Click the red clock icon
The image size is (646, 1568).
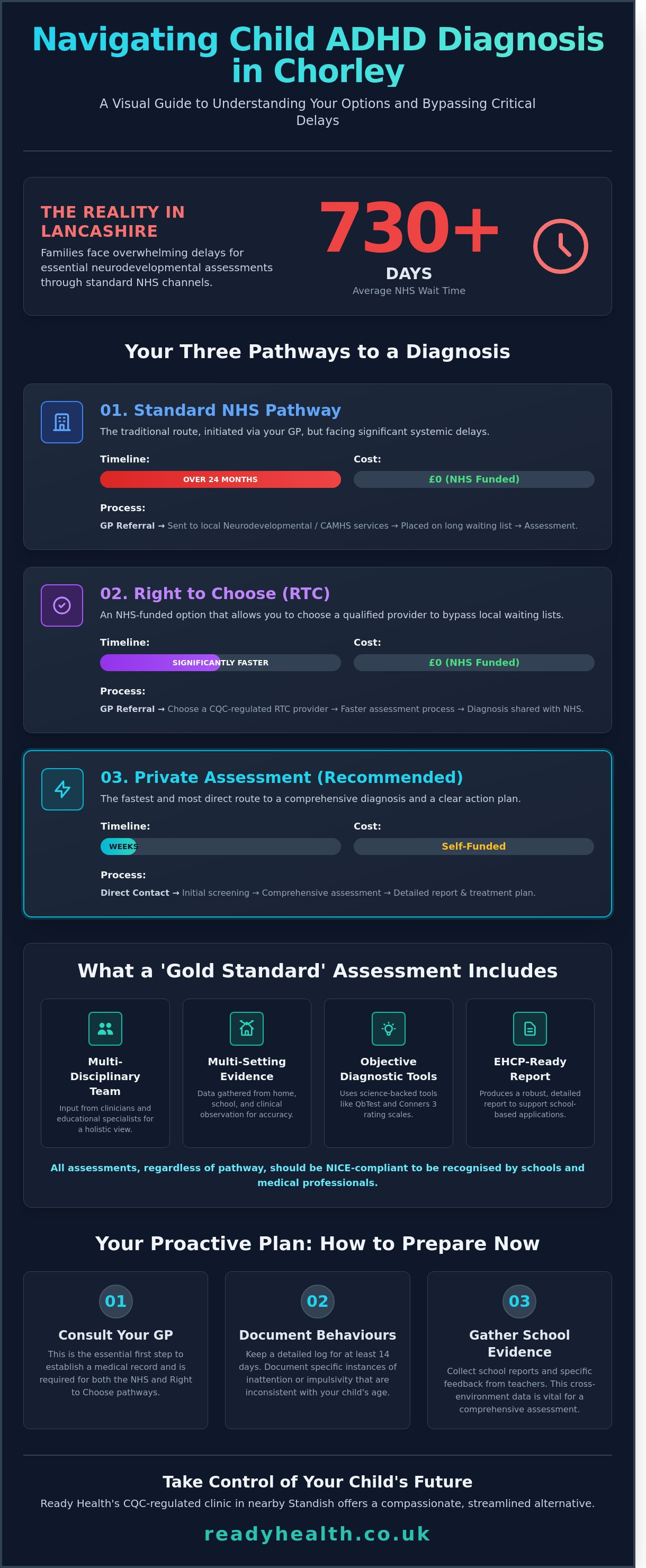tap(560, 246)
